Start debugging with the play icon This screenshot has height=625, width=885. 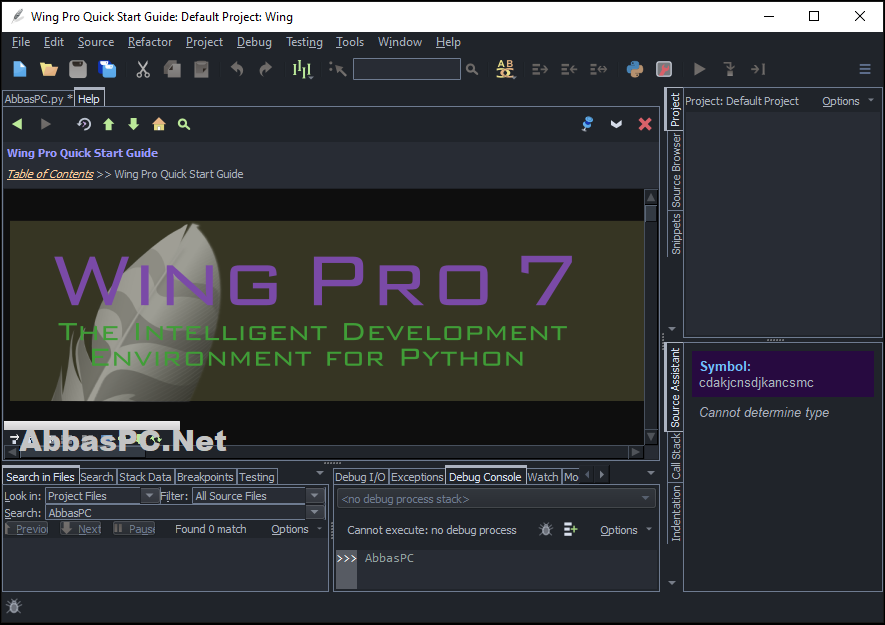699,69
